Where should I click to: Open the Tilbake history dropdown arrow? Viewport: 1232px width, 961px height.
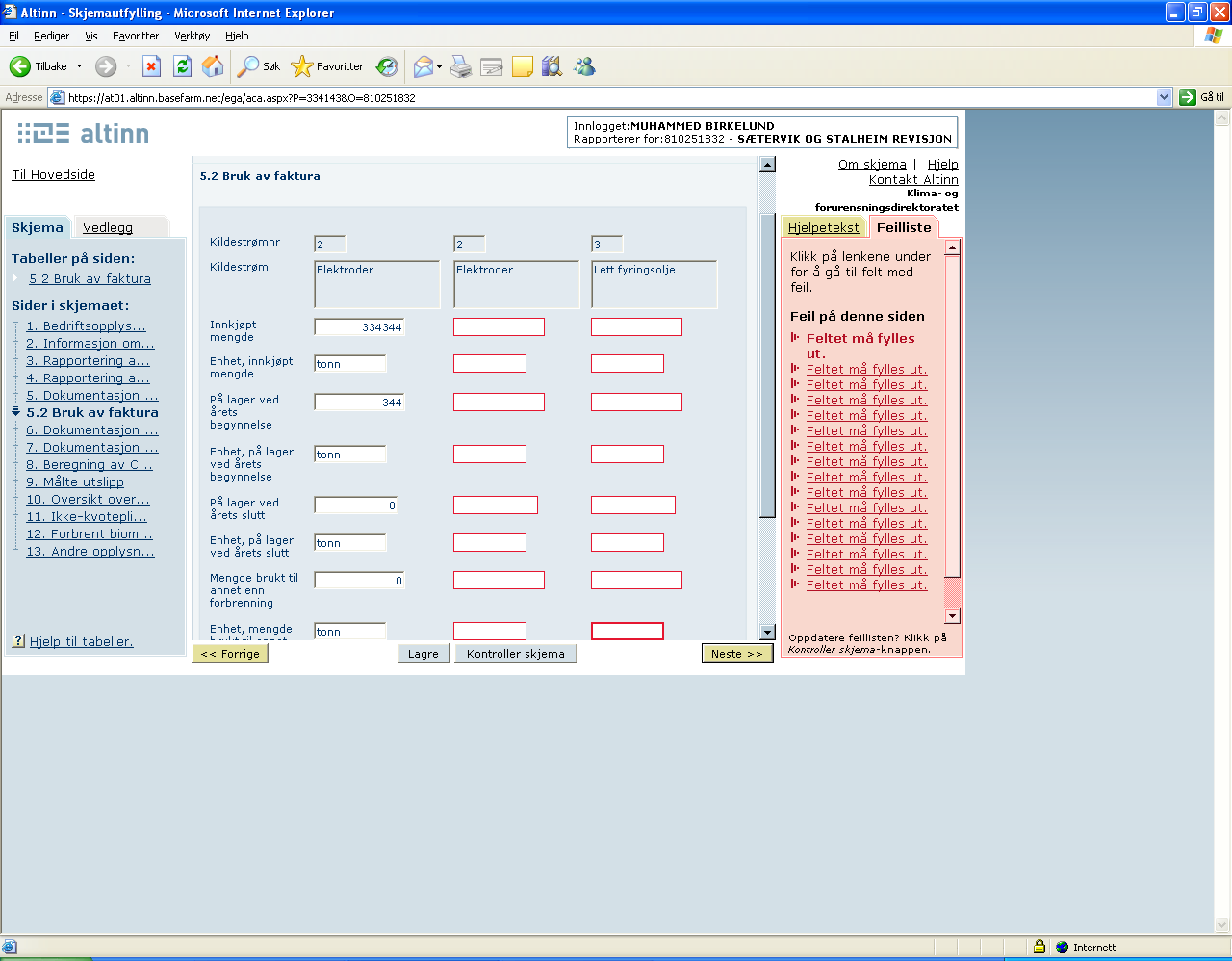(79, 66)
